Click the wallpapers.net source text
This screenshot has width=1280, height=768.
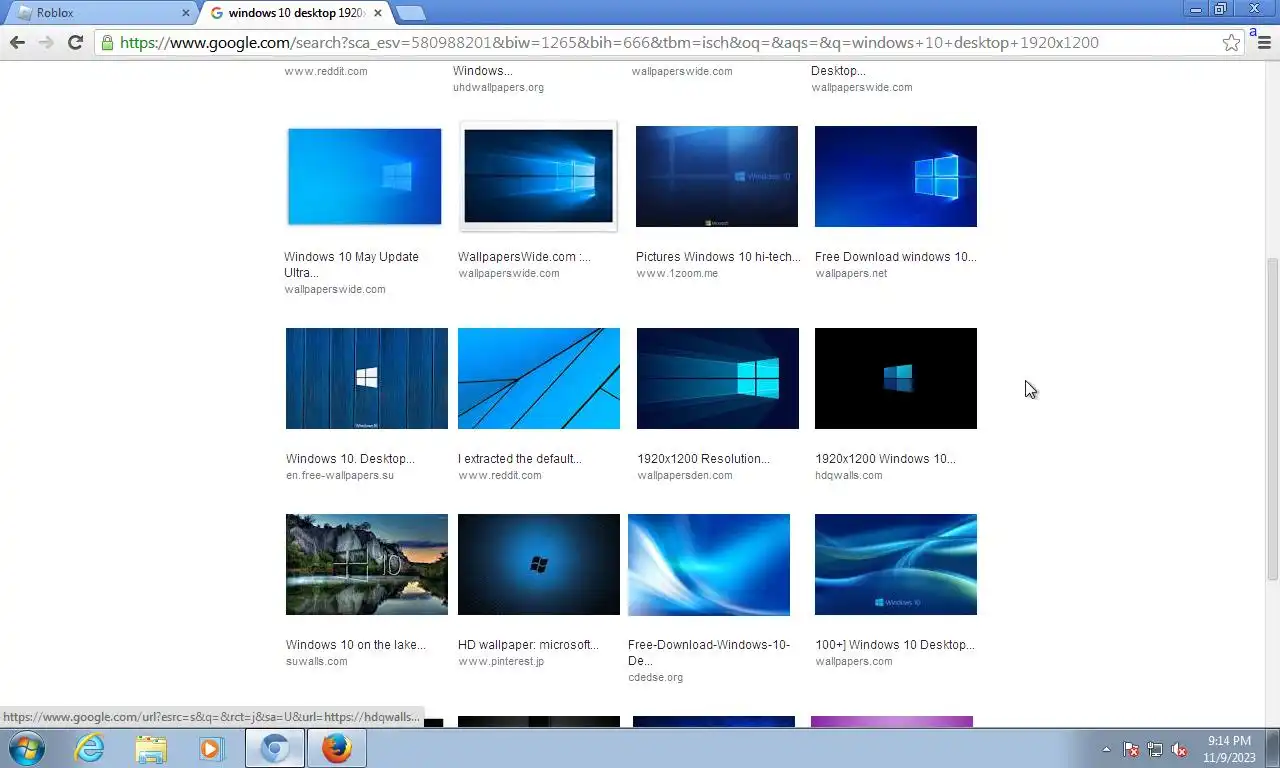click(x=851, y=273)
